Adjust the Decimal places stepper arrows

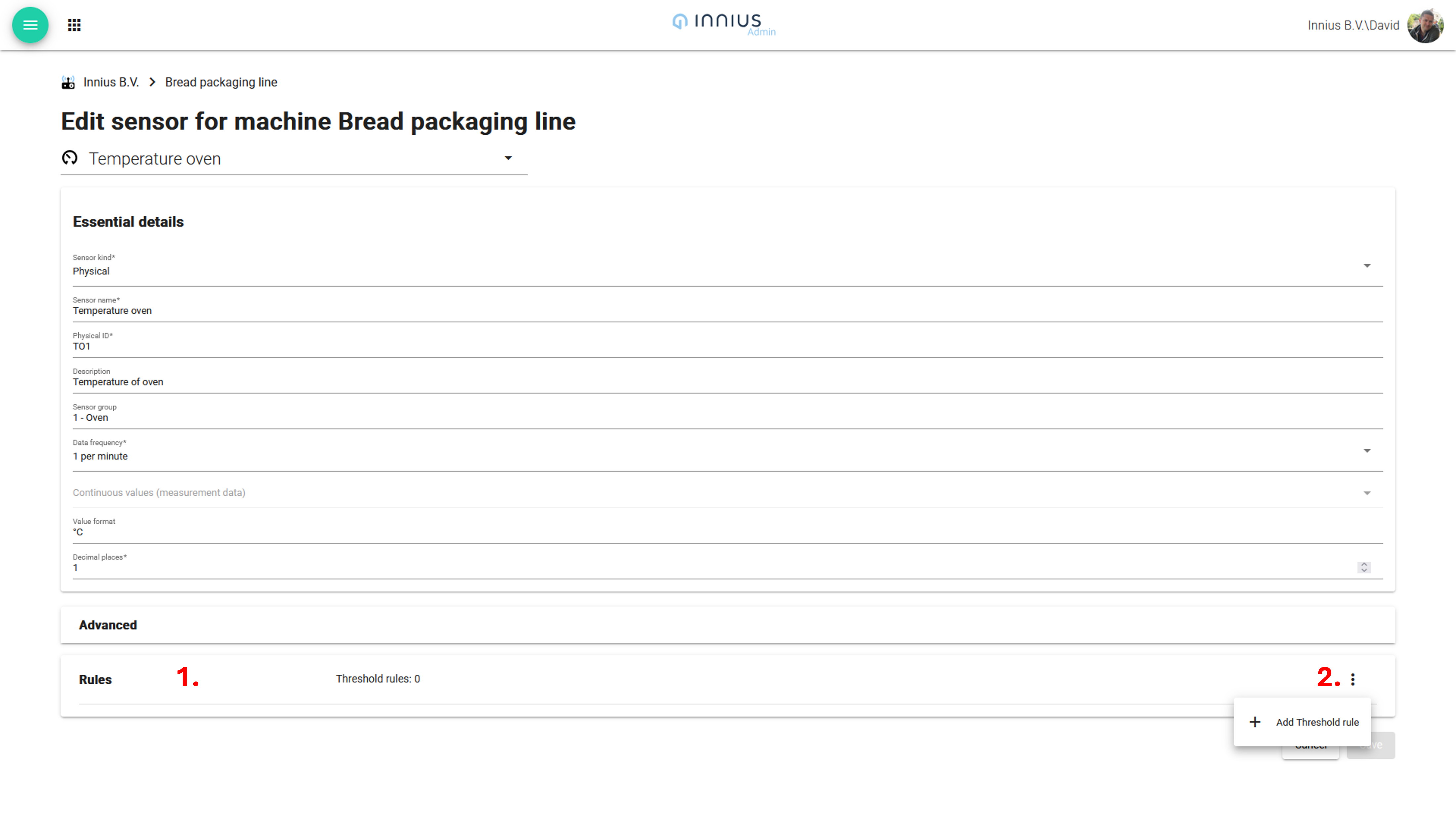point(1364,567)
